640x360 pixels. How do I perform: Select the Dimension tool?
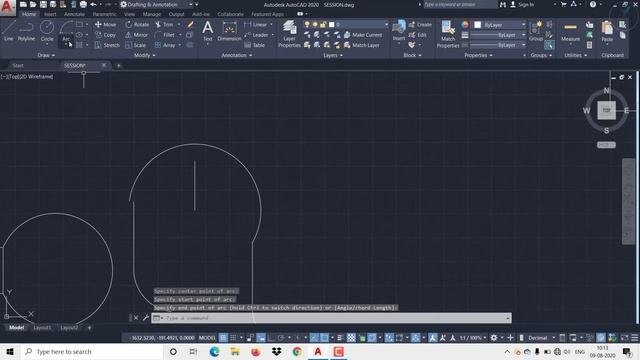point(229,31)
